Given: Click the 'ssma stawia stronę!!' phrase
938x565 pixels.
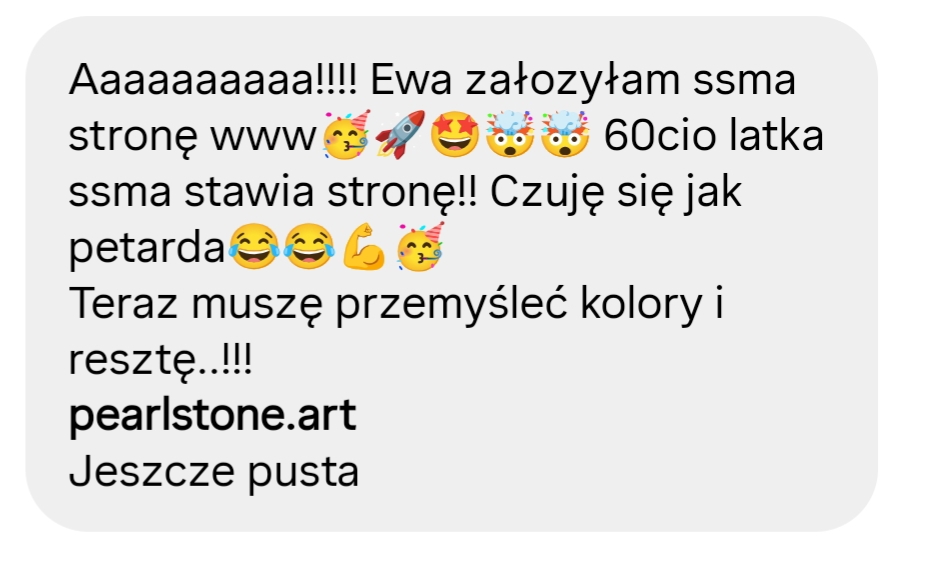Looking at the screenshot, I should (273, 193).
